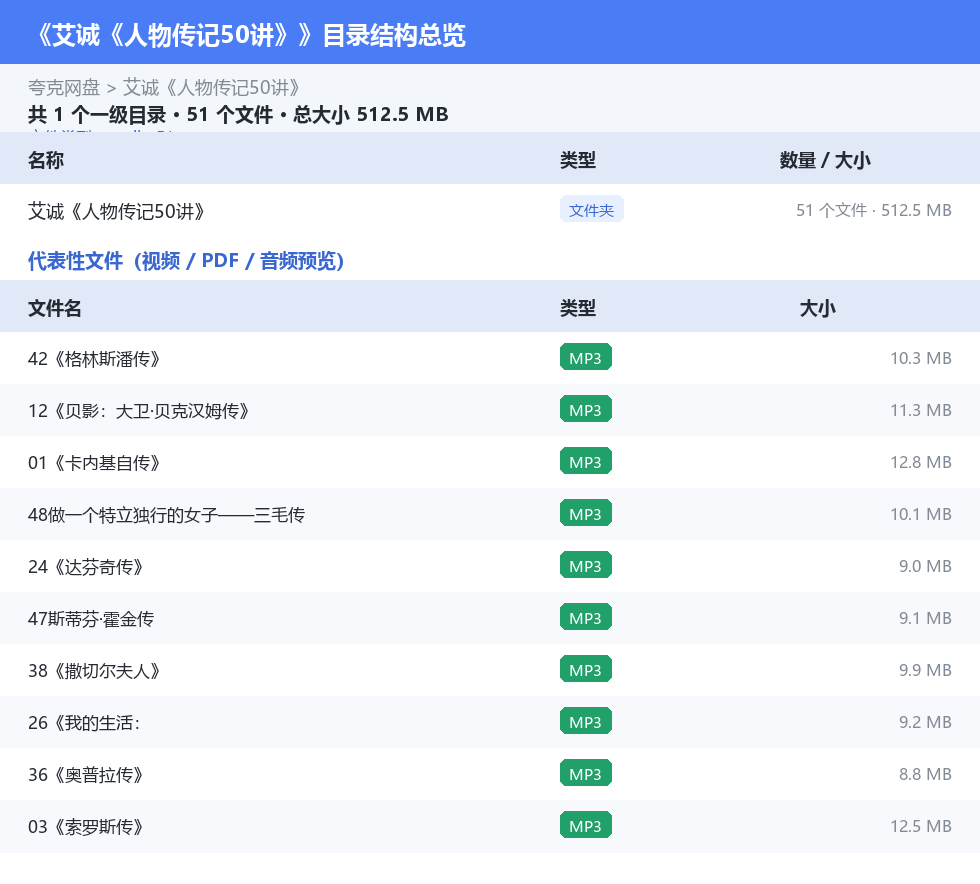Open the 艾诚《人物传记50讲》 breadcrumb path
980x884 pixels.
click(x=212, y=88)
